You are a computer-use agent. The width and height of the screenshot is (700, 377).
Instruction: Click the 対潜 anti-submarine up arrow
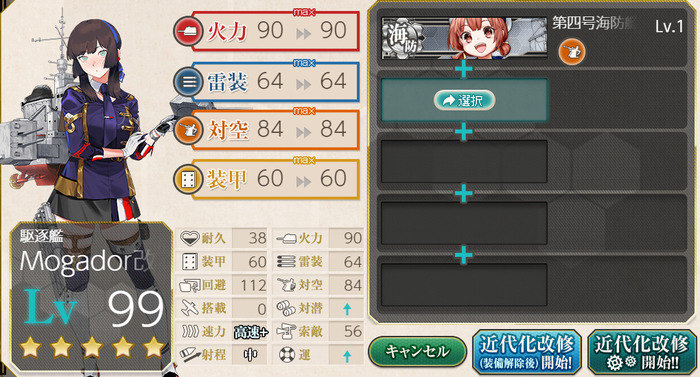[347, 309]
